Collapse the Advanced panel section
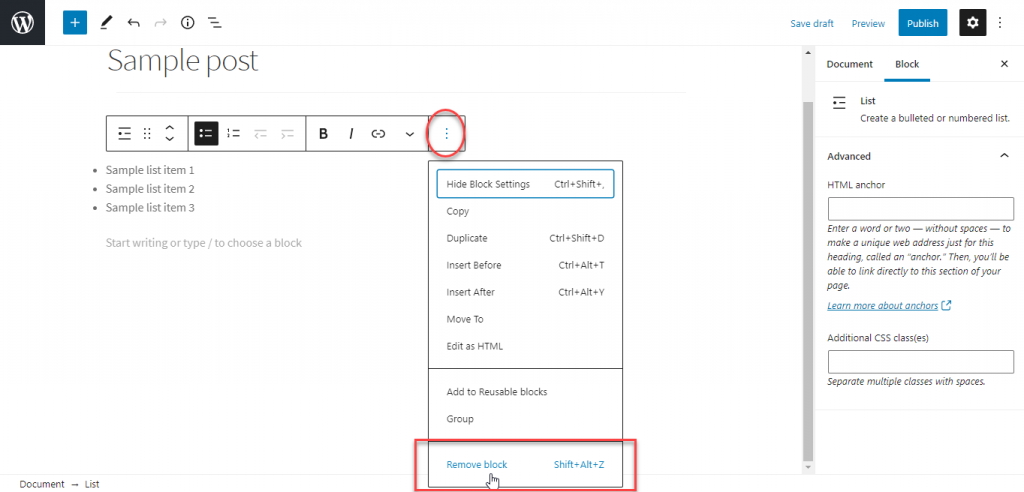Screen dimensions: 1024x492 (x=1004, y=156)
